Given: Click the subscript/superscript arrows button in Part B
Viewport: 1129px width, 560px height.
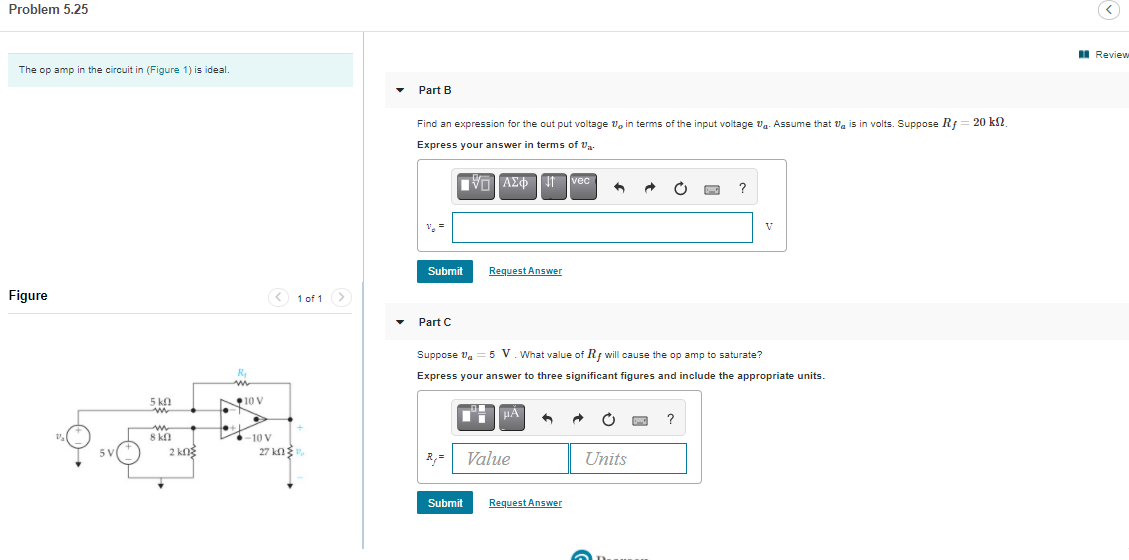Looking at the screenshot, I should point(553,186).
